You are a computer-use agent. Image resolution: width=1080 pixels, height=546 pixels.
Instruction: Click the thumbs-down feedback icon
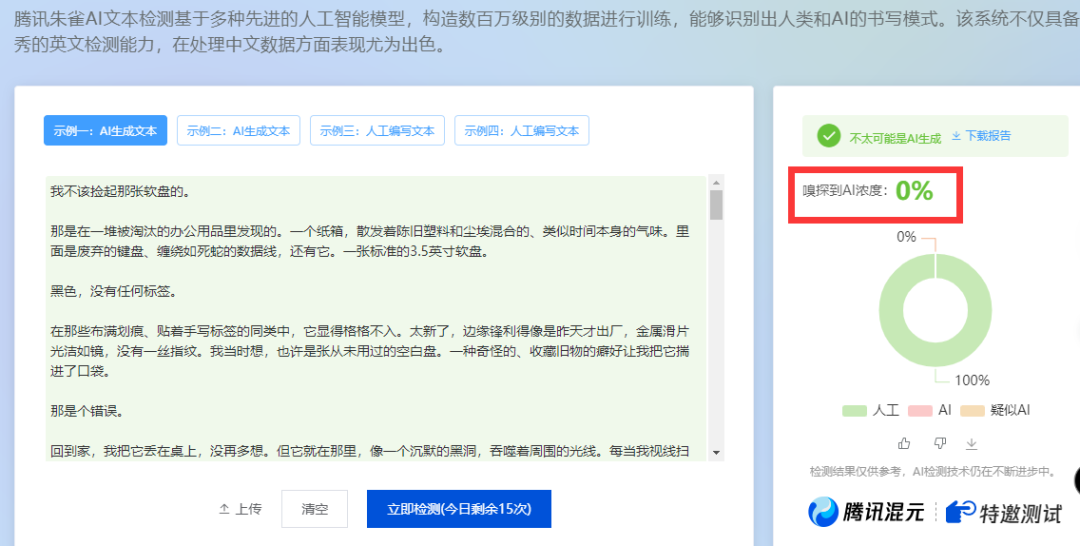coord(939,443)
